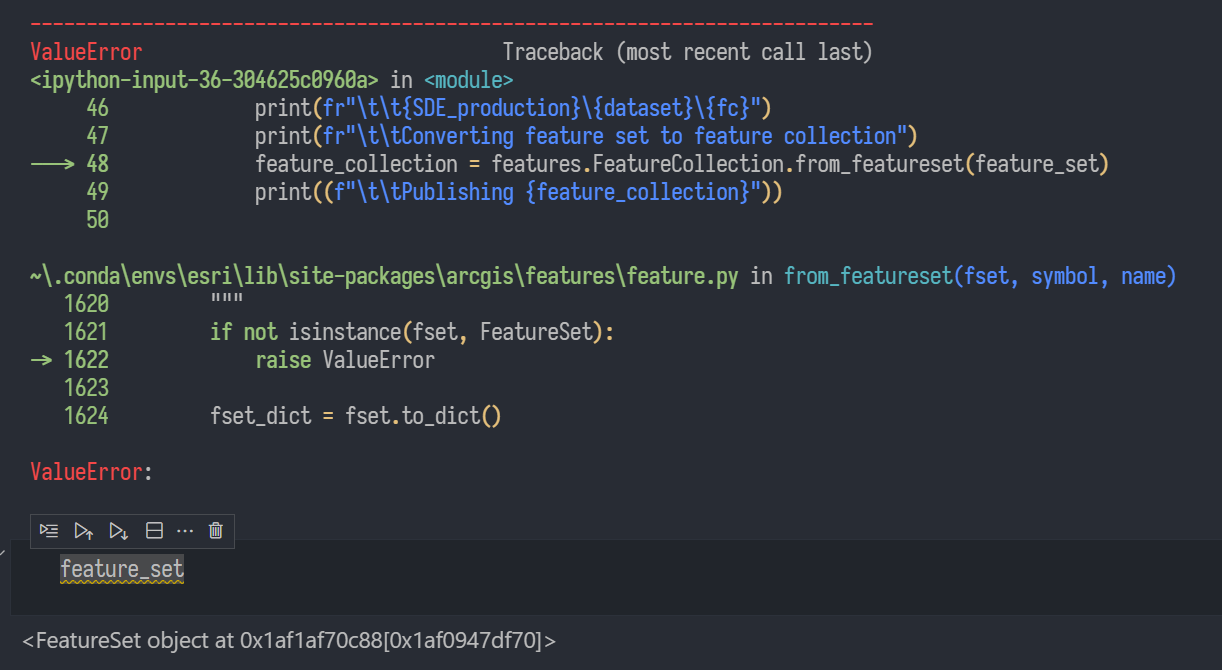The width and height of the screenshot is (1222, 670).
Task: Click the ipython-input-36 traceback link
Action: tap(205, 79)
